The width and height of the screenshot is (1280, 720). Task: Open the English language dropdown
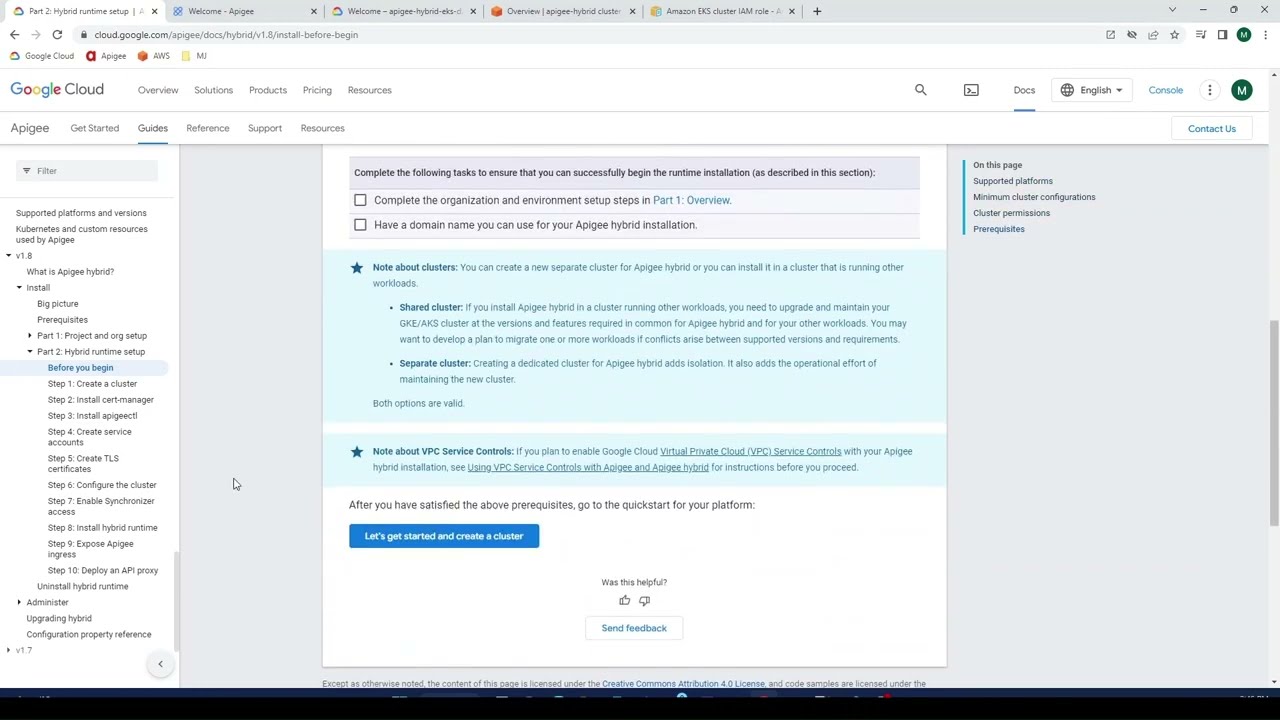pyautogui.click(x=1092, y=90)
